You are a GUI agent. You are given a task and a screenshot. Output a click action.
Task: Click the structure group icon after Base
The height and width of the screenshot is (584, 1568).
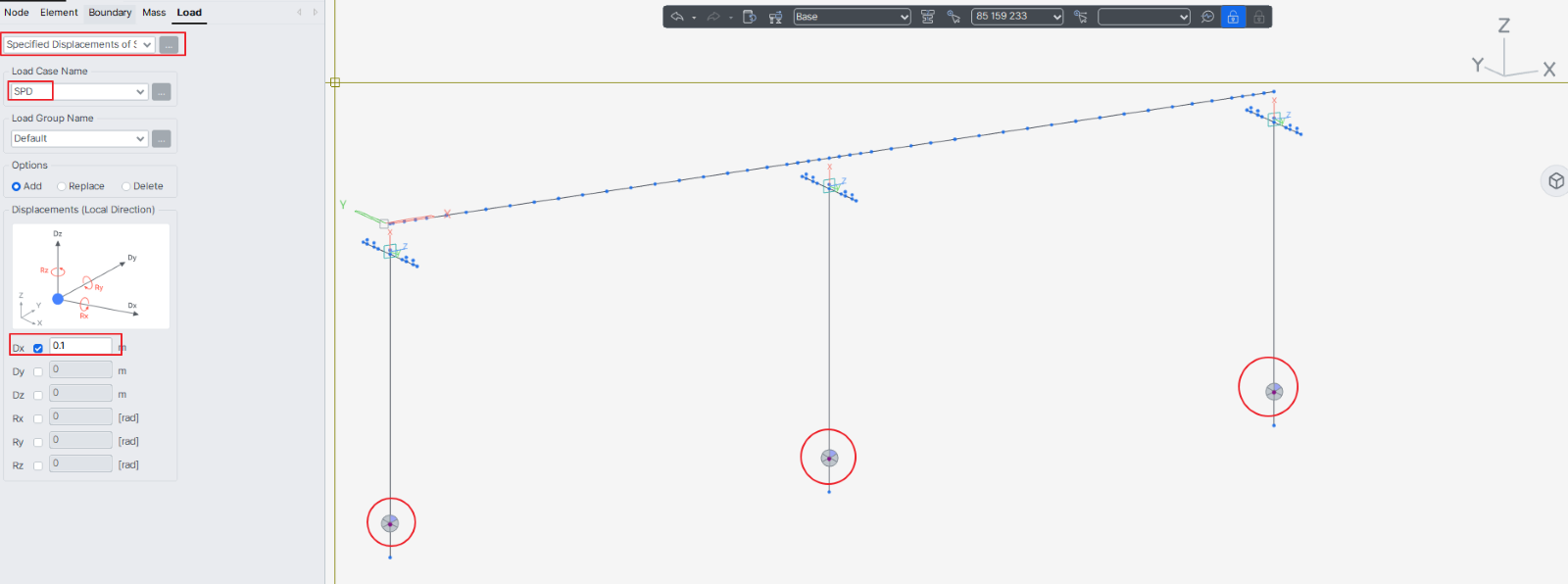(x=927, y=17)
